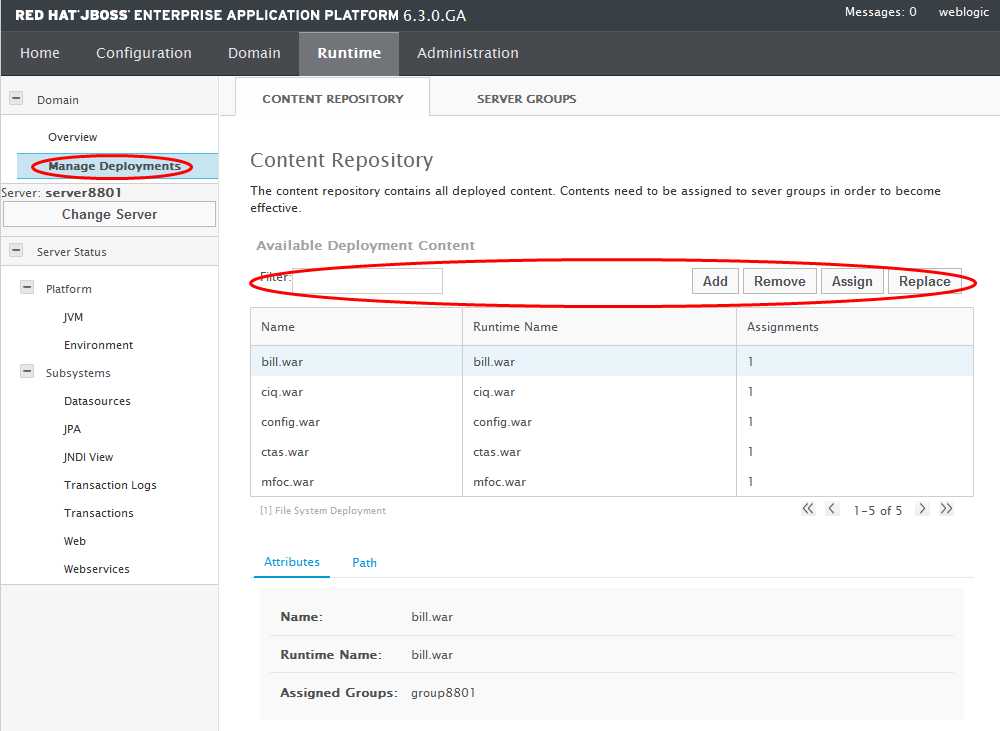Select Manage Deployments in sidebar
This screenshot has width=1000, height=731.
coord(115,166)
